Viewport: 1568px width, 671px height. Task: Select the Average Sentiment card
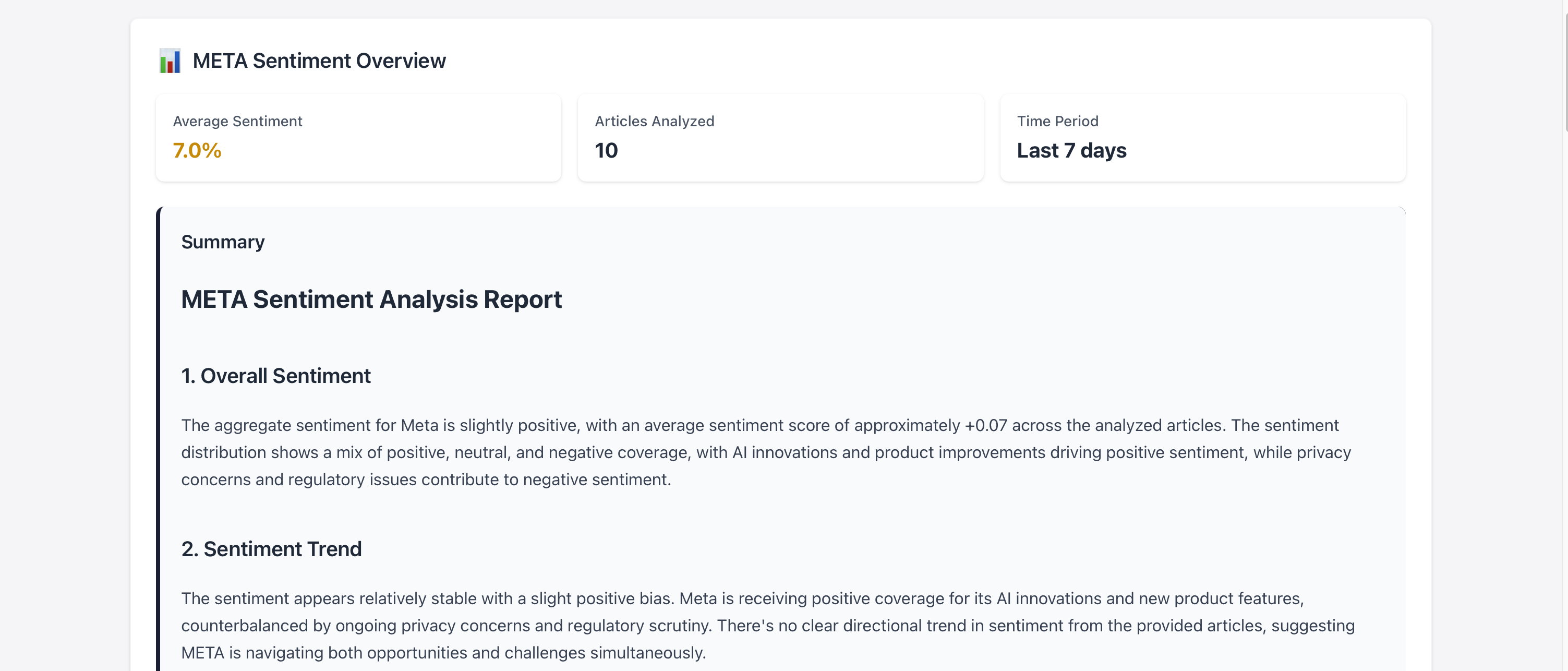coord(358,138)
